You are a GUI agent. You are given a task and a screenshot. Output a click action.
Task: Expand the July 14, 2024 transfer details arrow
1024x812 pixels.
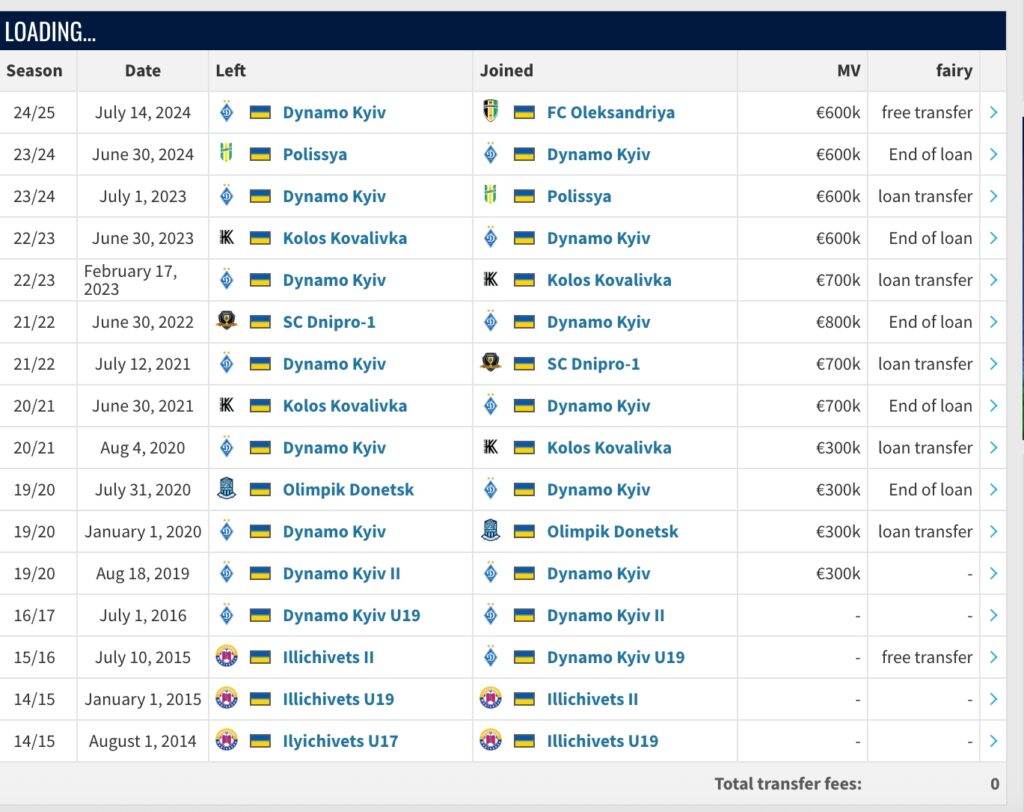[x=993, y=112]
